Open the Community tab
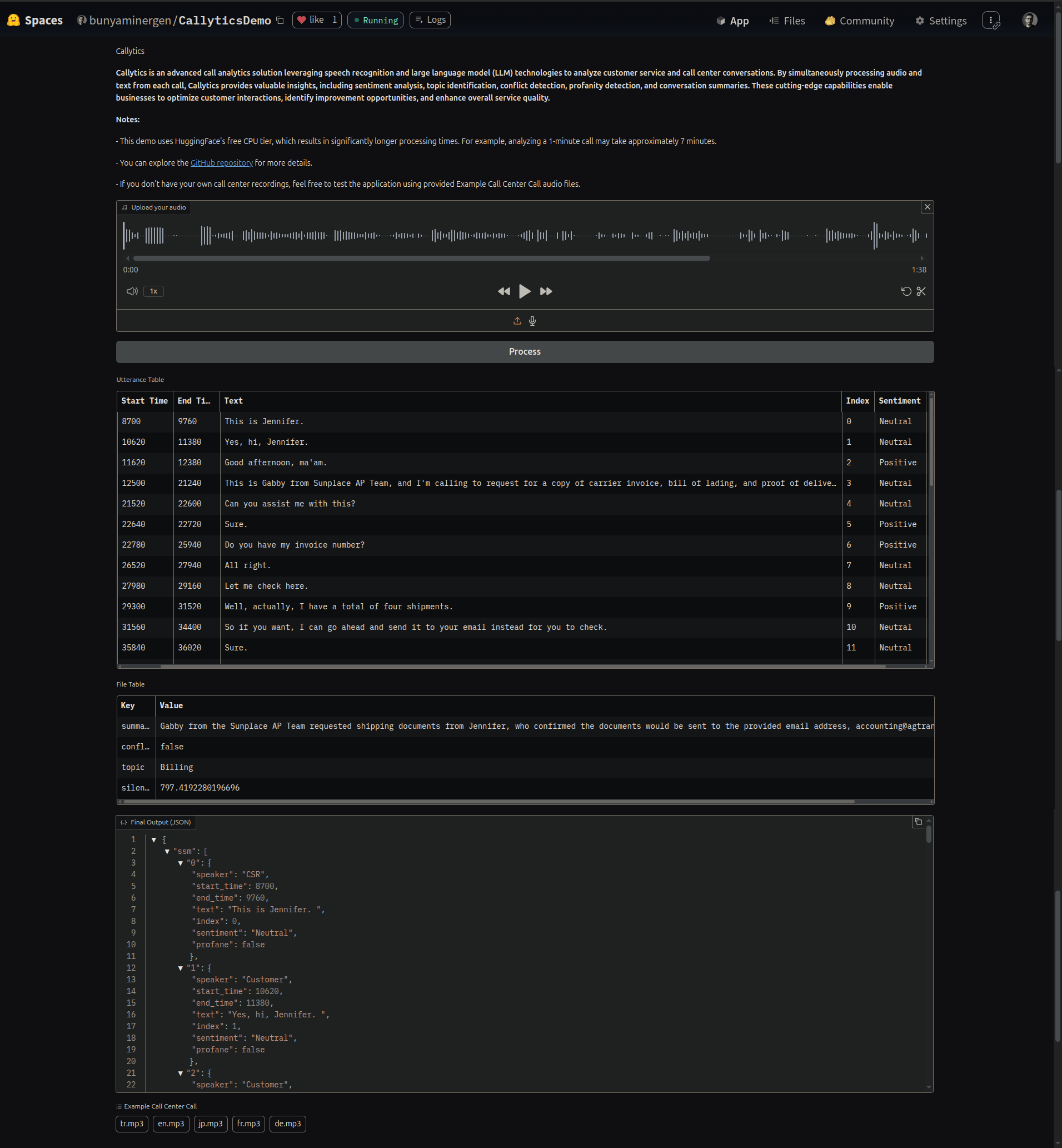1062x1148 pixels. [x=860, y=21]
